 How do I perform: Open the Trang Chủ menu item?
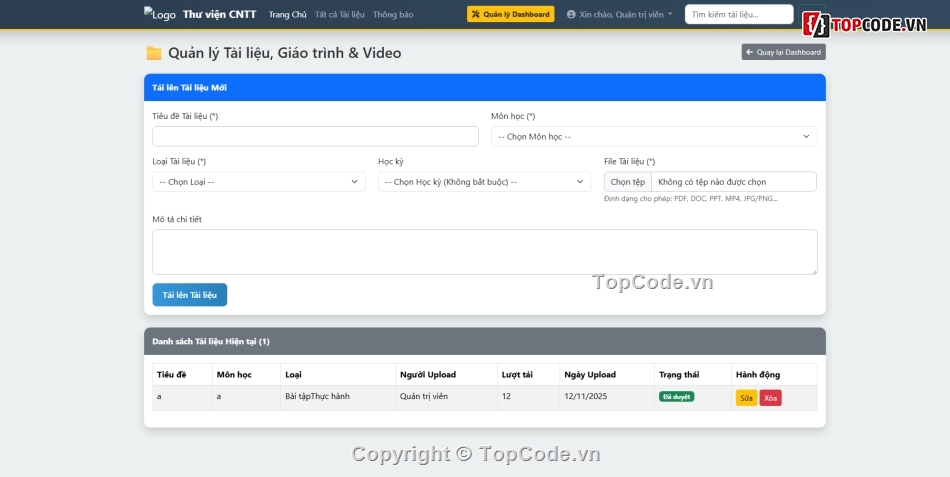pyautogui.click(x=288, y=15)
